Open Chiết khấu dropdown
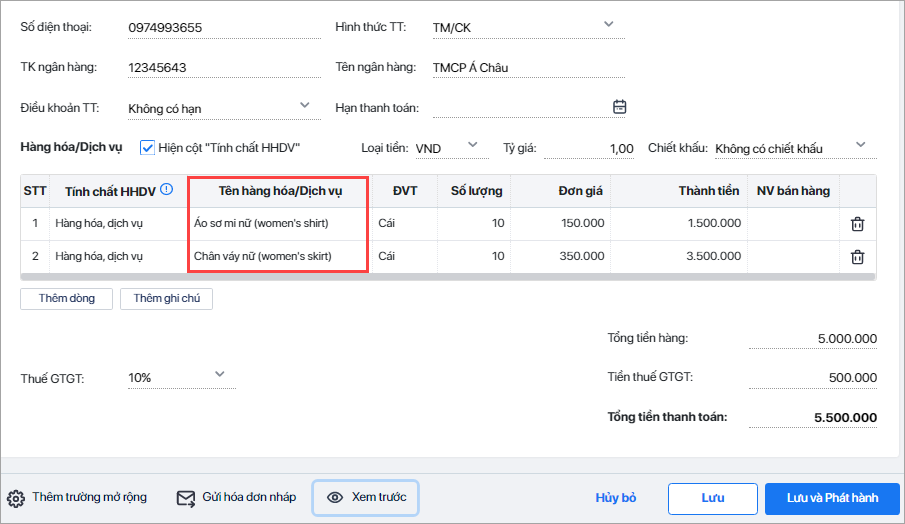 pyautogui.click(x=861, y=144)
